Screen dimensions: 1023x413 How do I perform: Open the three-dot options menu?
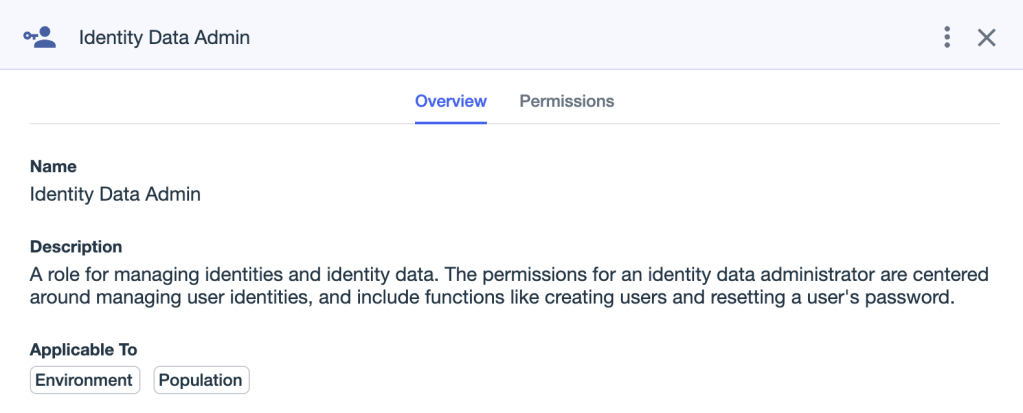click(946, 38)
